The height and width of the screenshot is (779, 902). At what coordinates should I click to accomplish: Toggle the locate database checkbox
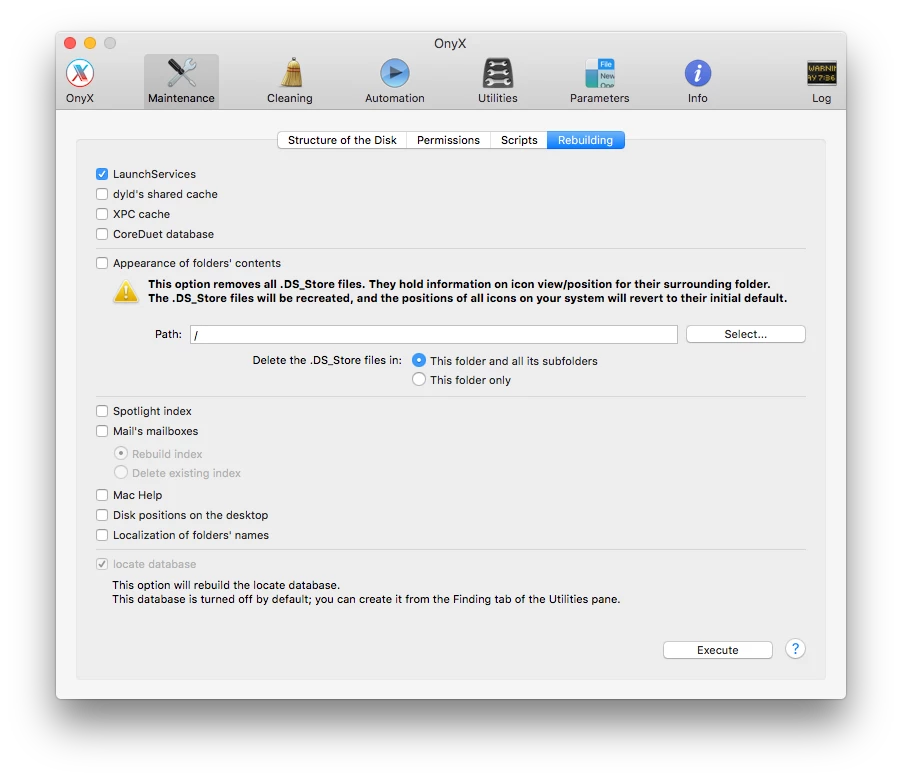[102, 564]
